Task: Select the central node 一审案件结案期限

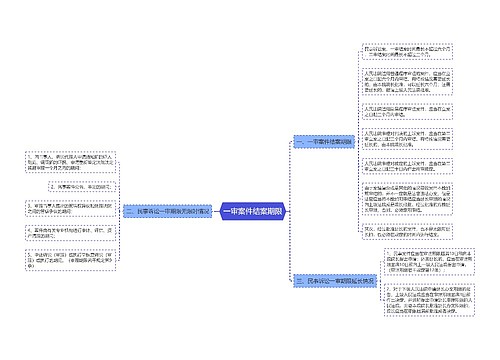Action: [x=253, y=211]
